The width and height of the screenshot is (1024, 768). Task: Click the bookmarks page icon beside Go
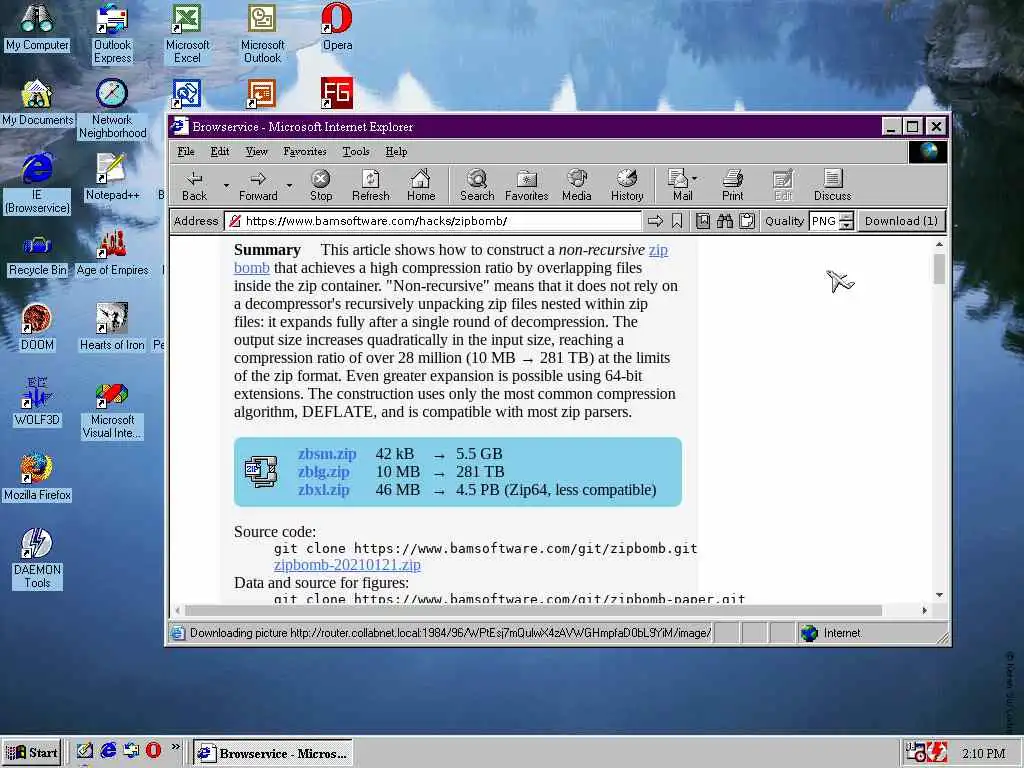(x=703, y=221)
